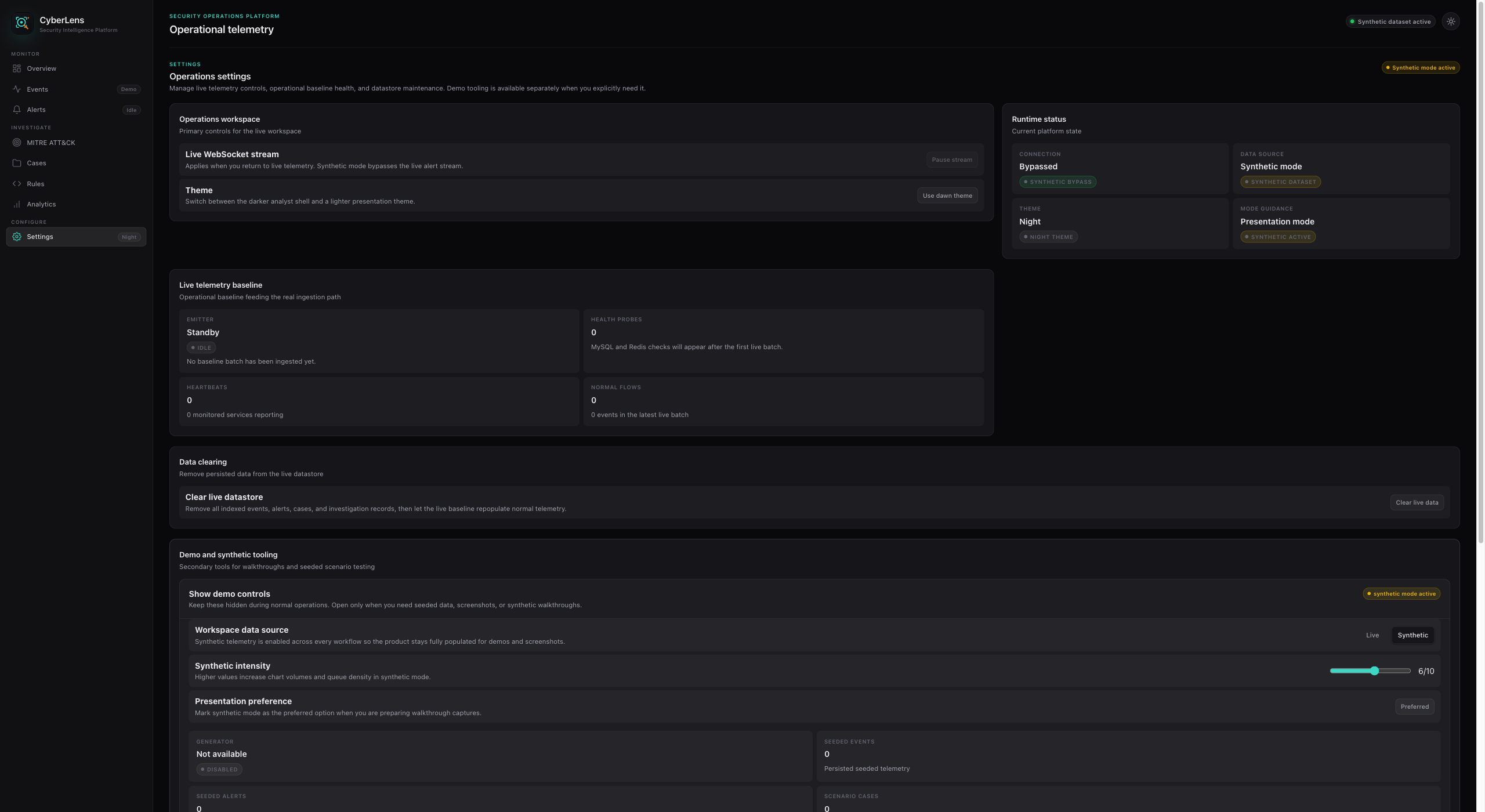Click the CyberLens logo icon

pyautogui.click(x=22, y=23)
